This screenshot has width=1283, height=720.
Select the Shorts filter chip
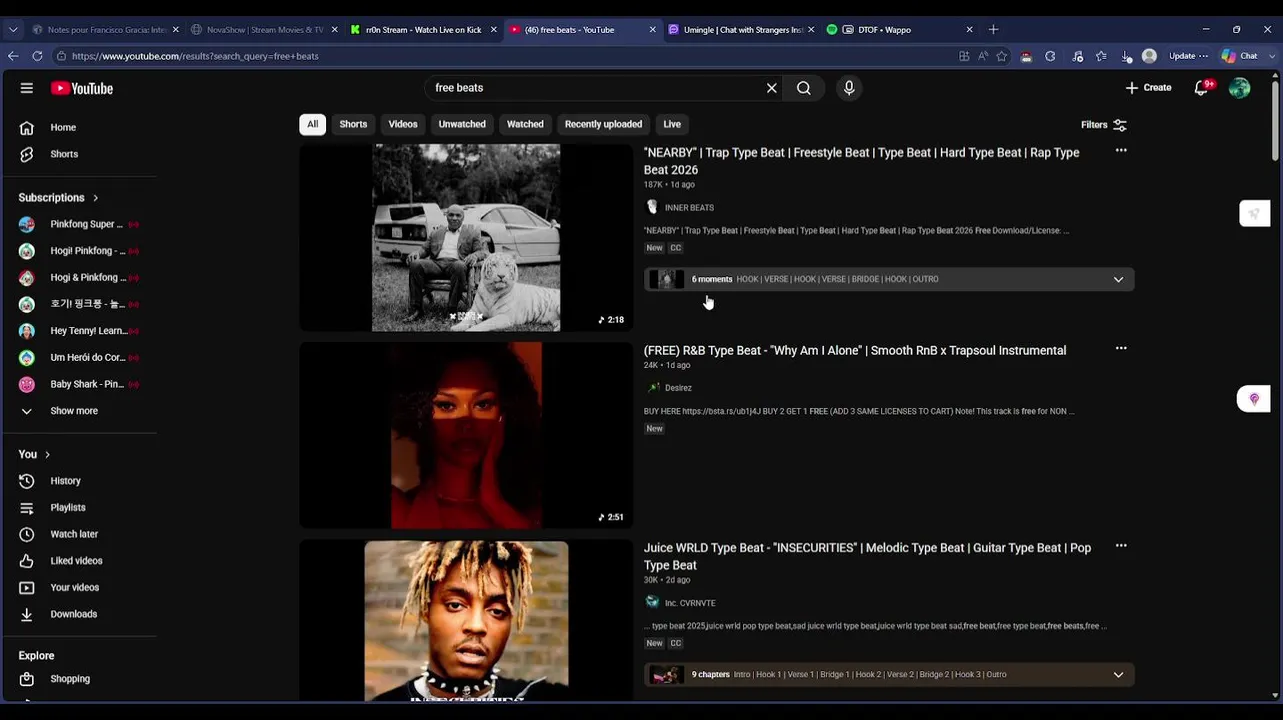tap(353, 124)
